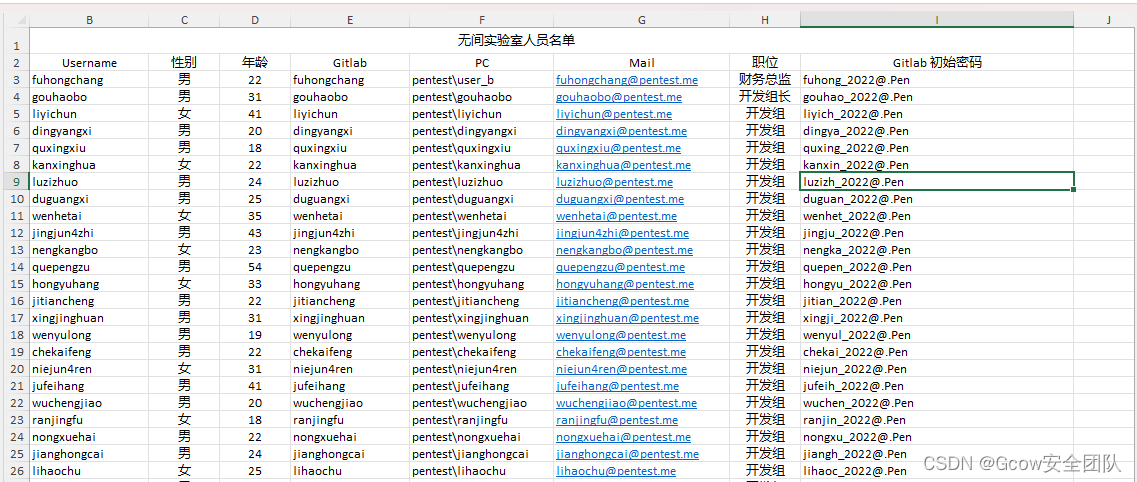Select age cell 43 for jingjun4zhi
The width and height of the screenshot is (1137, 482).
click(x=255, y=233)
